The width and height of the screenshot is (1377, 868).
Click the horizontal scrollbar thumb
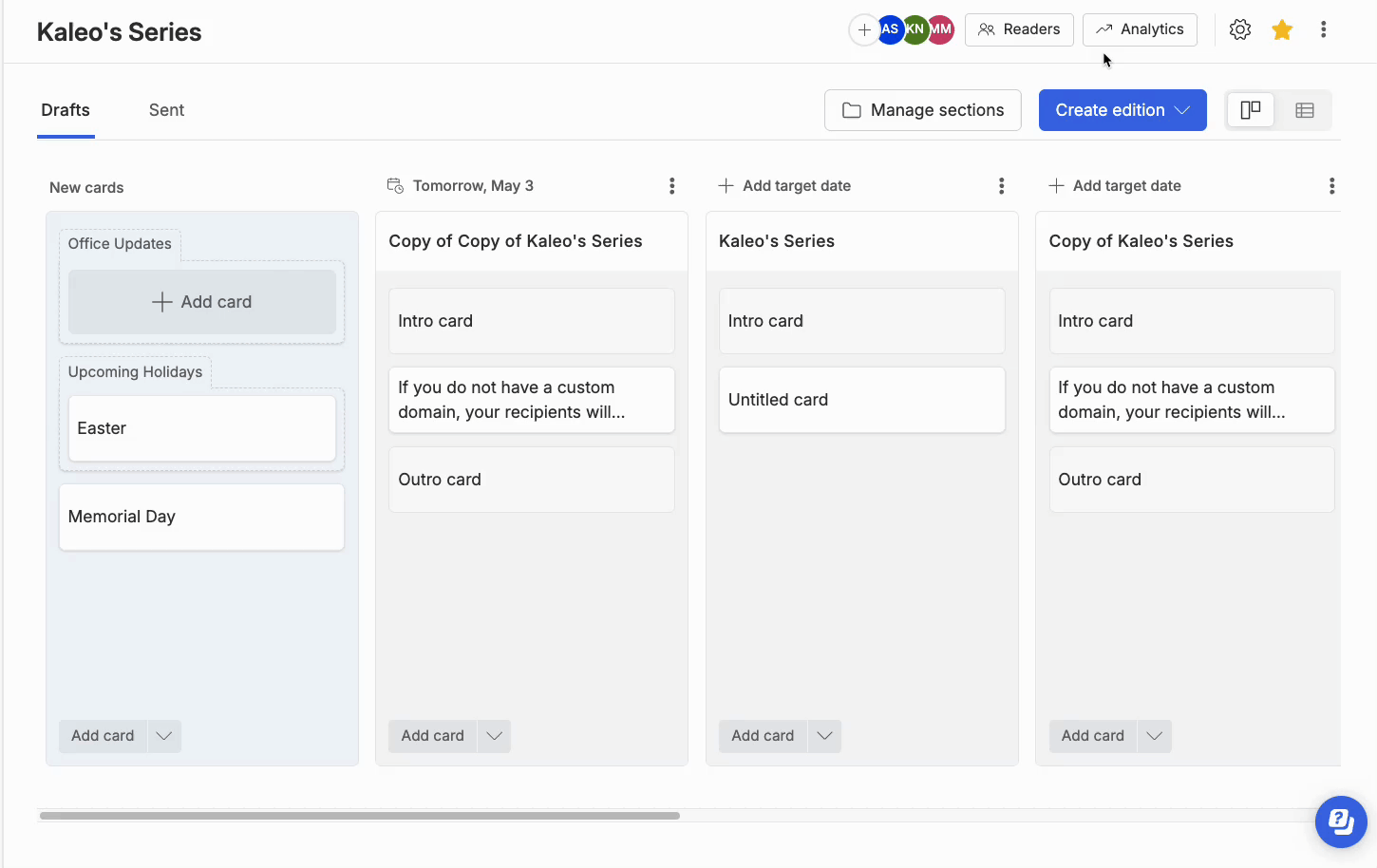coord(359,816)
